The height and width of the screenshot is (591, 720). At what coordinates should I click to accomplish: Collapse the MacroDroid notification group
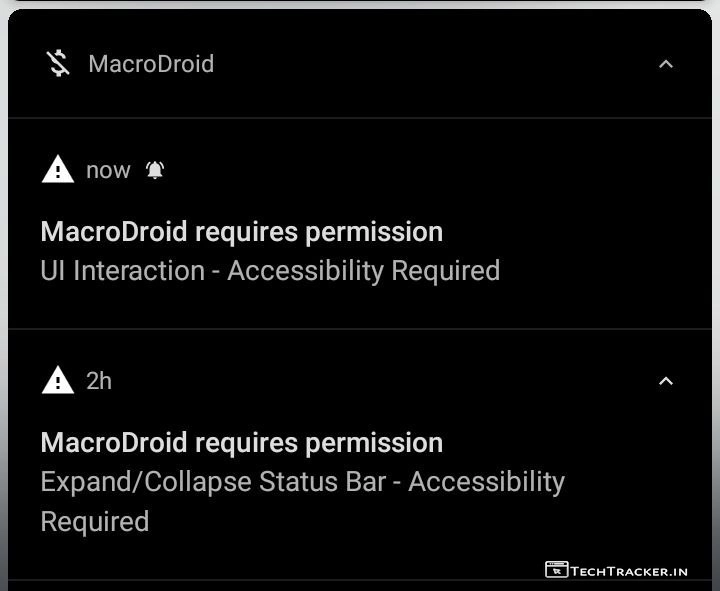click(666, 64)
